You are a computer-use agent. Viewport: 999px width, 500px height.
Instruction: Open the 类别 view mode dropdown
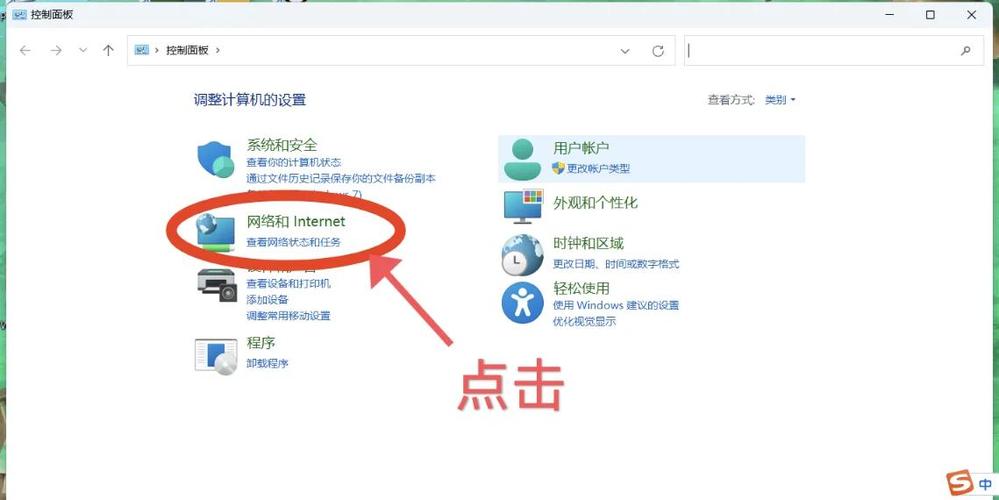point(780,100)
